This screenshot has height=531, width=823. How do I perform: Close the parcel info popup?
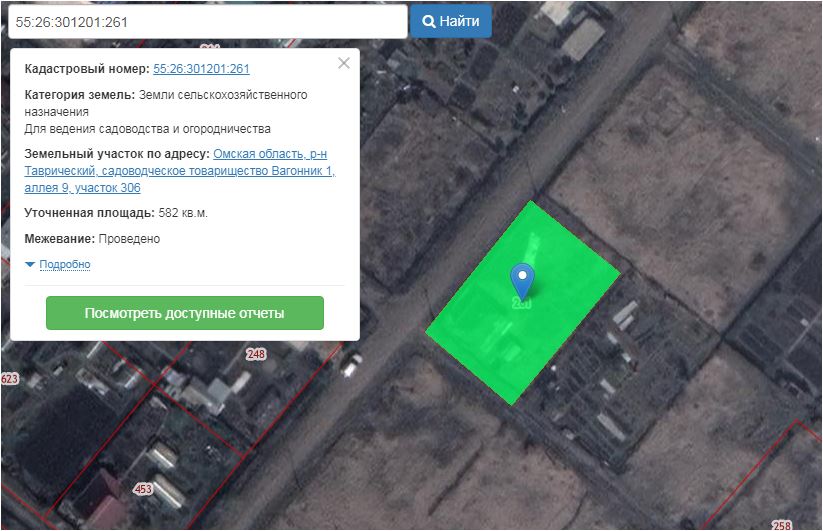coord(344,63)
